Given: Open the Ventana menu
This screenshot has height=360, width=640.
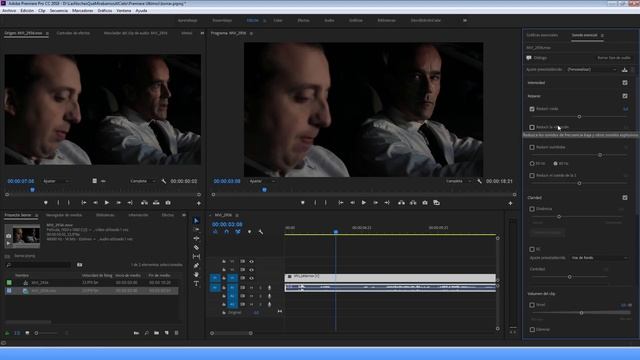Looking at the screenshot, I should (124, 11).
